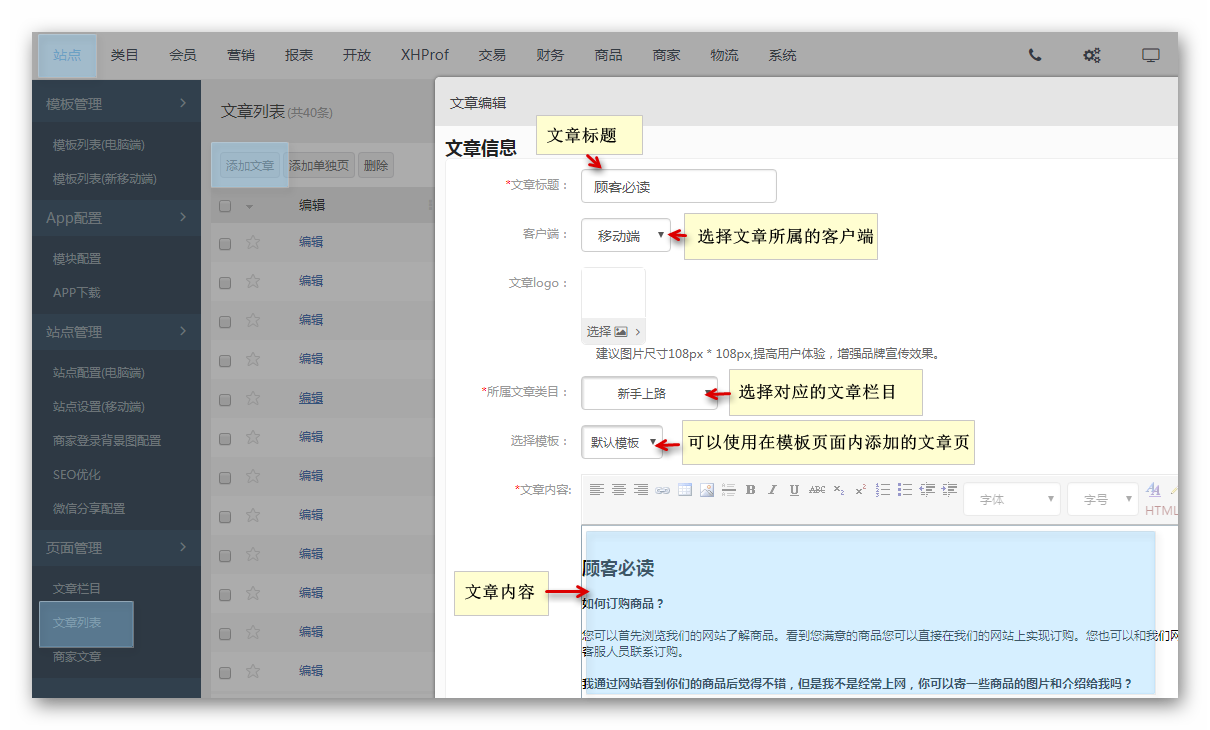This screenshot has height=730, width=1210.
Task: Click the 添加文章 button
Action: [x=250, y=165]
